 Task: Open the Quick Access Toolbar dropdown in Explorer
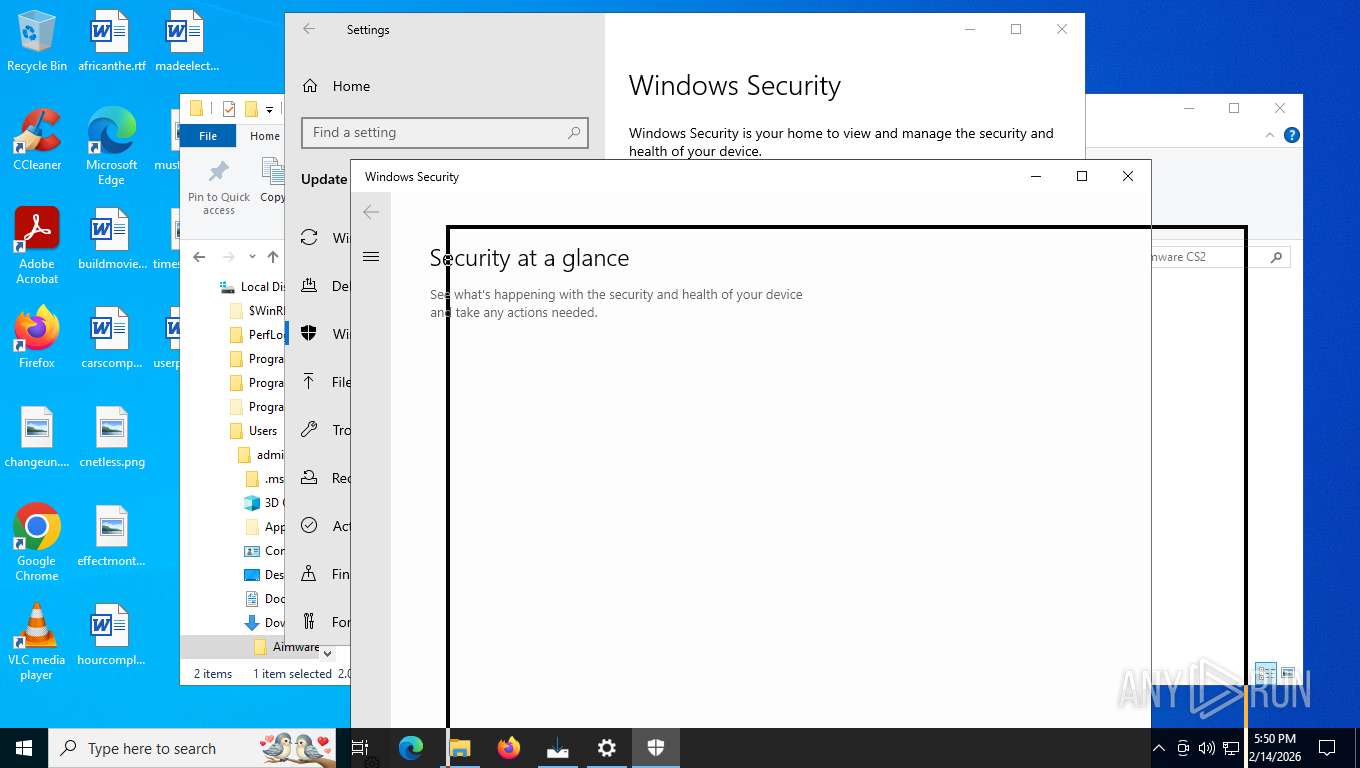coord(269,109)
